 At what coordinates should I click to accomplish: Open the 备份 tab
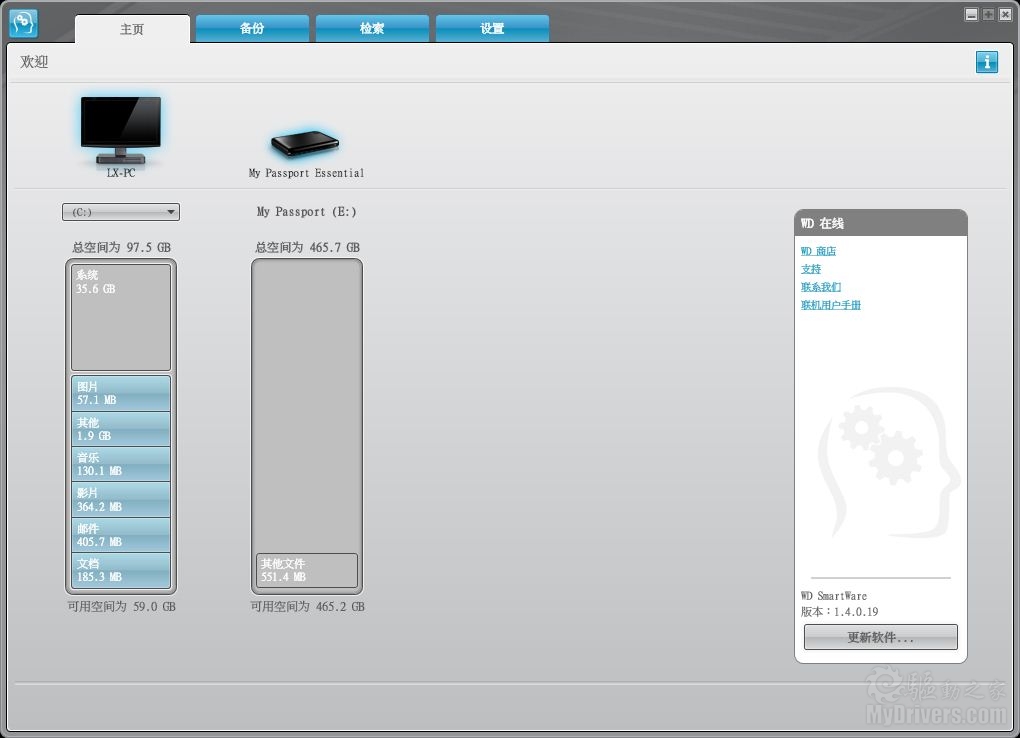(x=252, y=29)
